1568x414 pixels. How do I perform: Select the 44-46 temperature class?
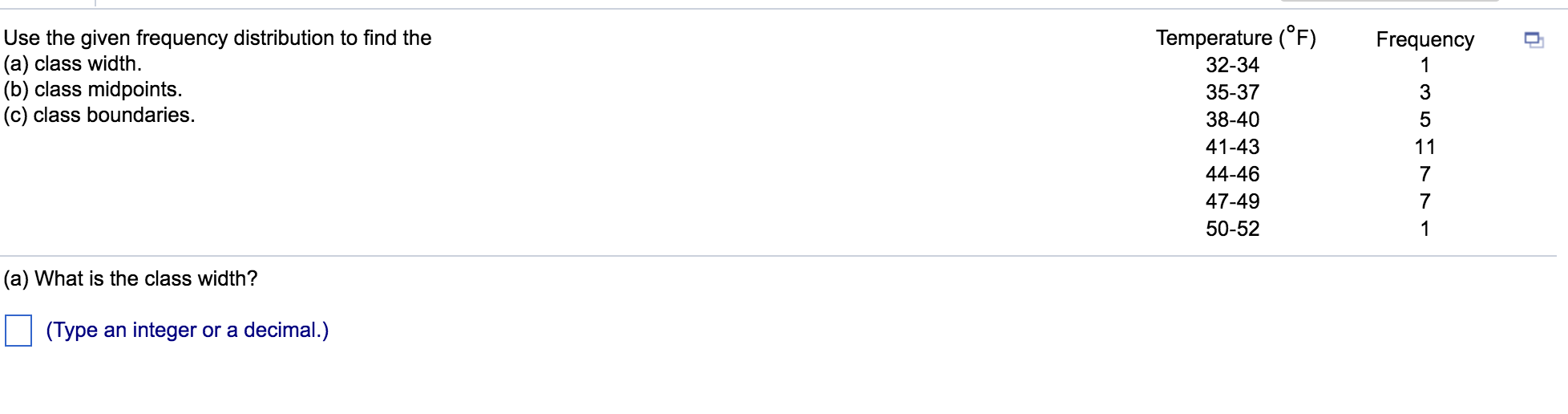tap(1232, 174)
